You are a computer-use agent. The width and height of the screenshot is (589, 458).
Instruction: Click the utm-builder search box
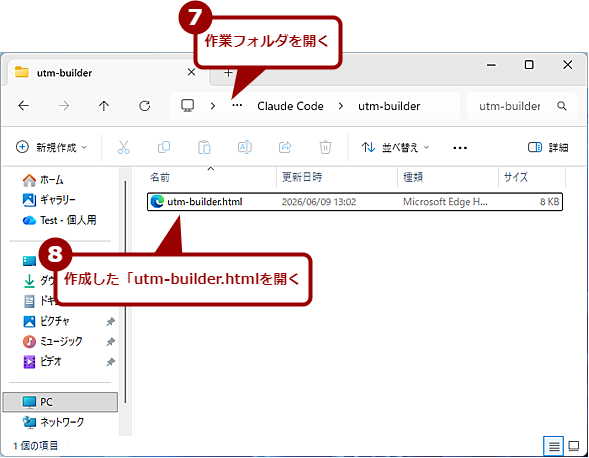click(522, 106)
